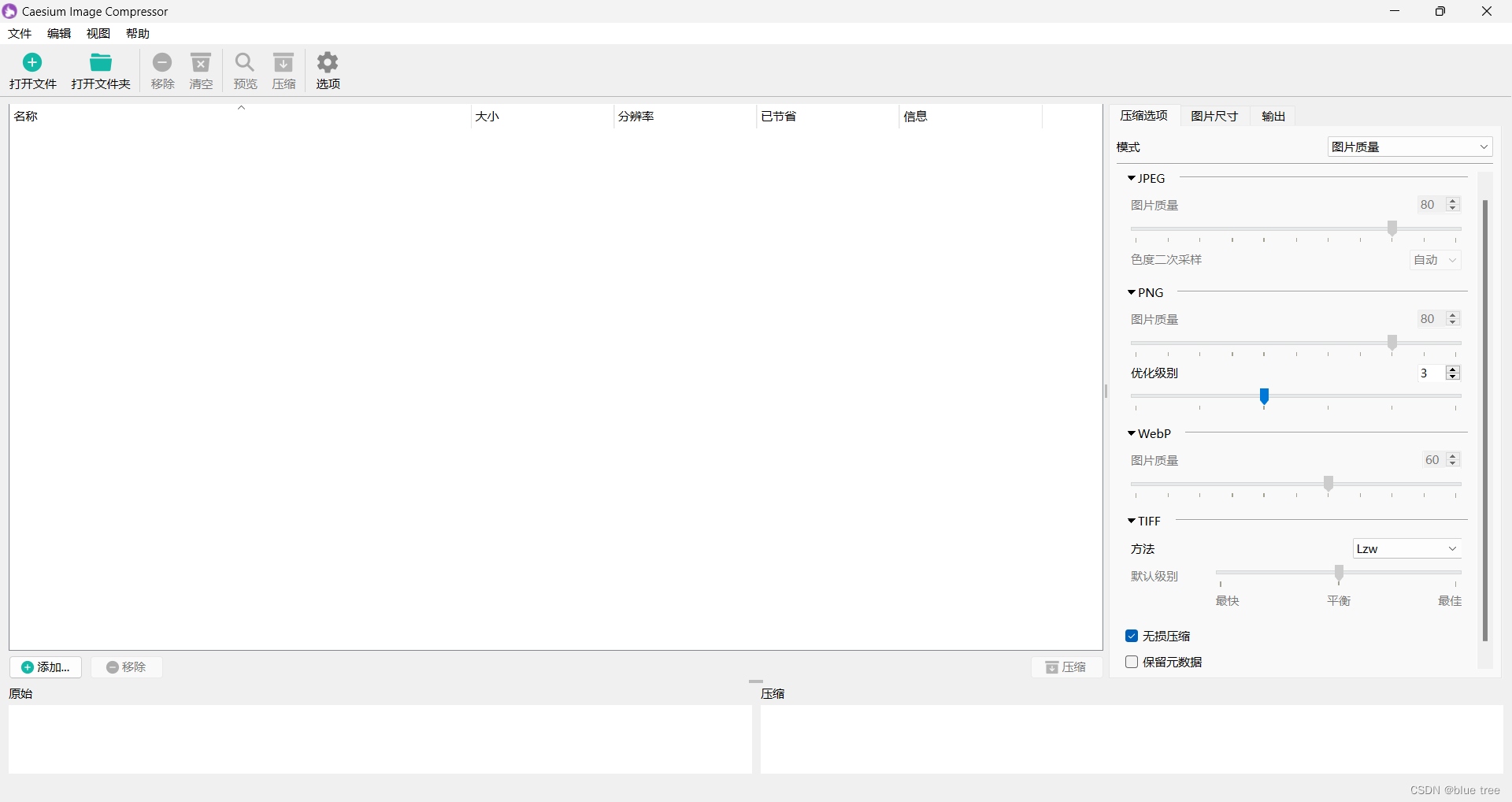Collapse the JPEG section

(1132, 178)
